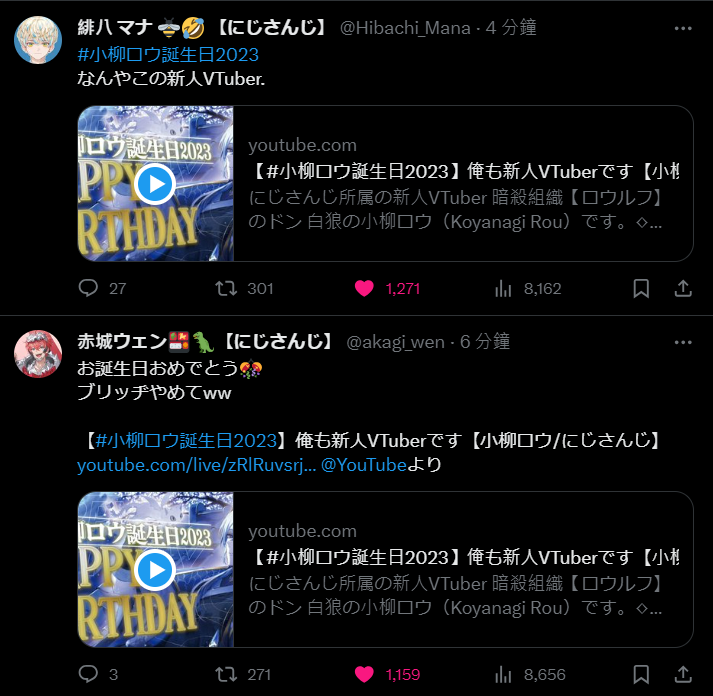
Task: Open more options for Hibachi_Mana's tweet
Action: [x=683, y=29]
